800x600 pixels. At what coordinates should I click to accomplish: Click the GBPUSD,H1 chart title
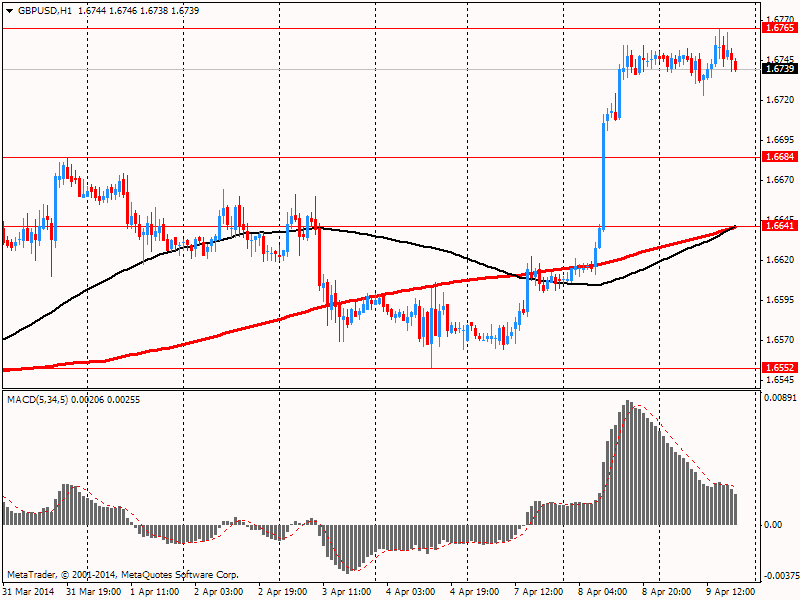(x=45, y=11)
